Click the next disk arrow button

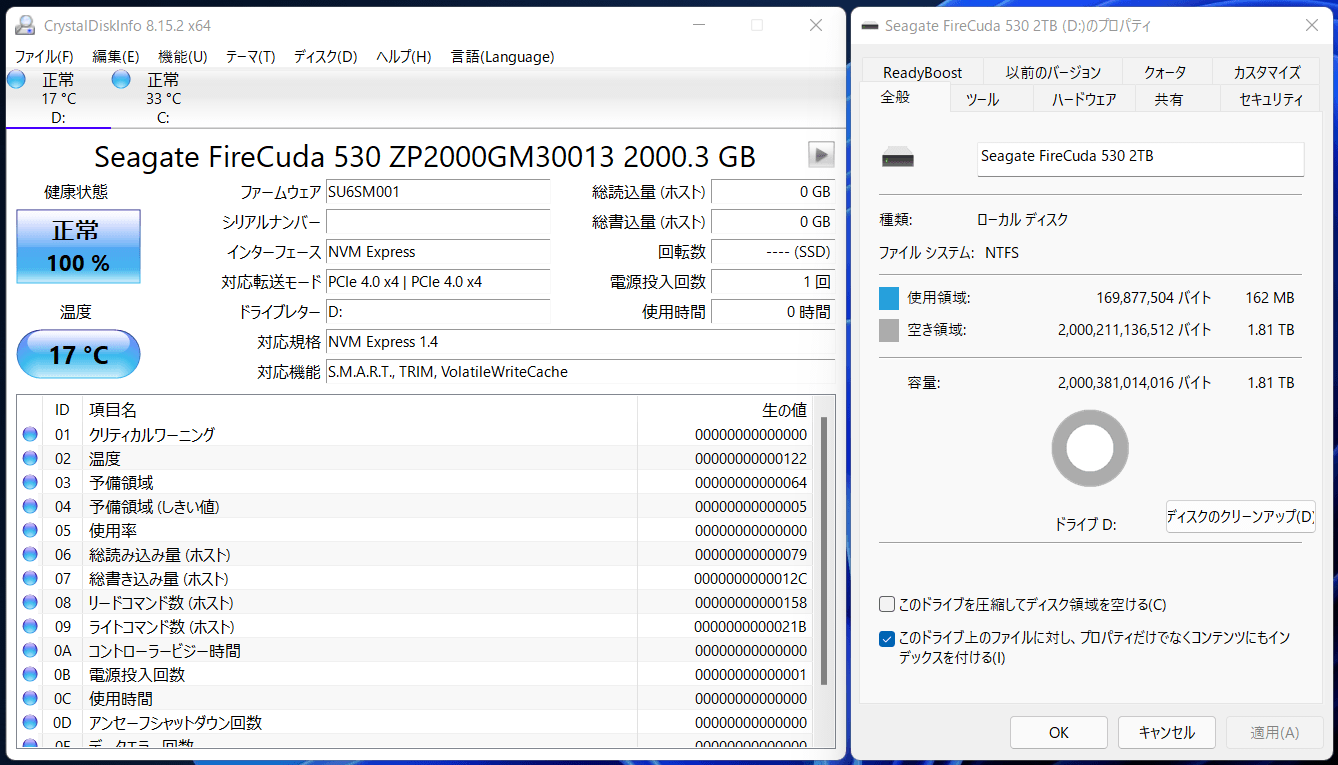coord(821,155)
